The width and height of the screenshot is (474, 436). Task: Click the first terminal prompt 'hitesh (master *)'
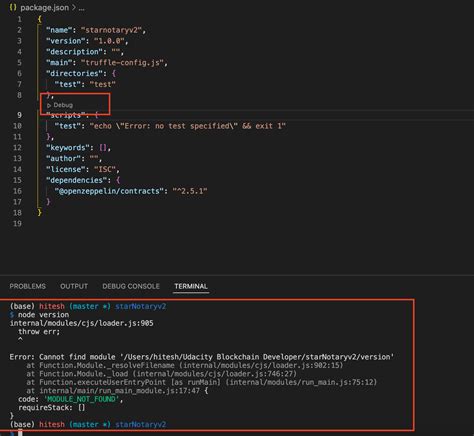(x=75, y=306)
